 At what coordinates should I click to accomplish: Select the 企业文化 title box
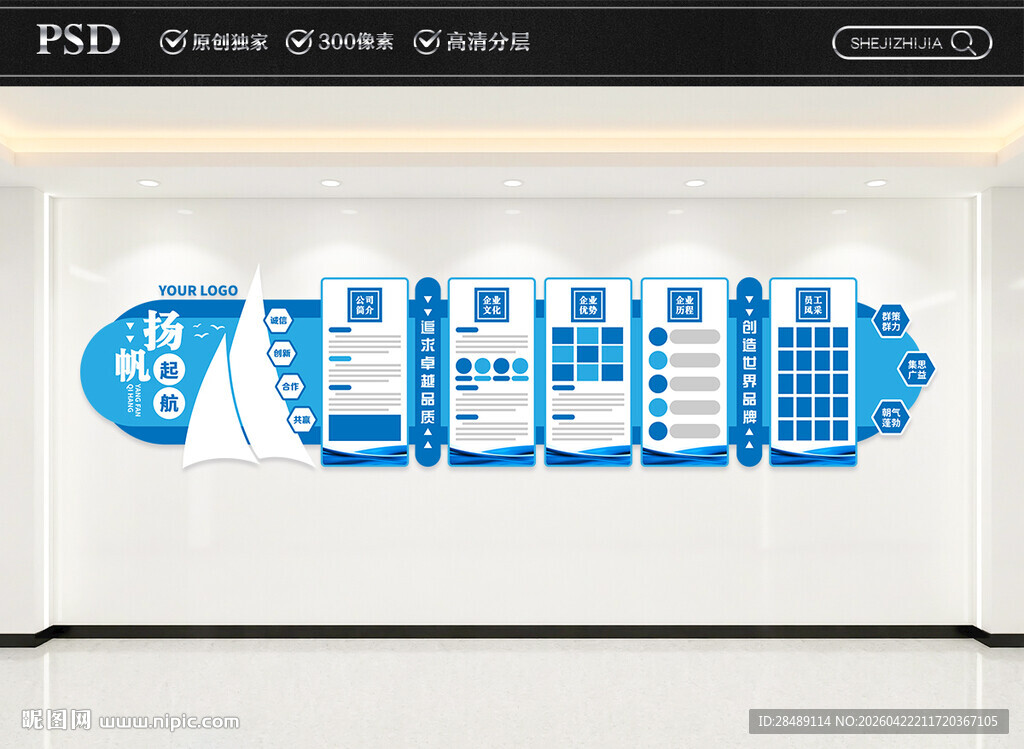point(492,304)
